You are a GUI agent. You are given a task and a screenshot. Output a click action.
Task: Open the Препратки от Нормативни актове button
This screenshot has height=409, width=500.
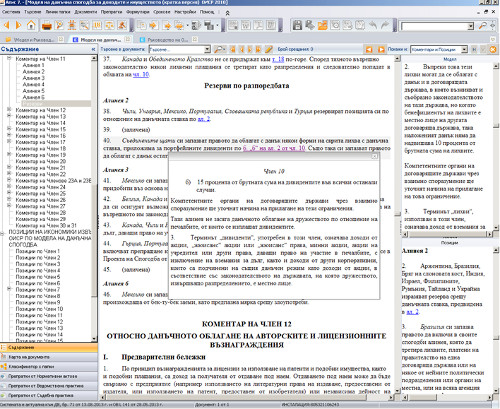click(49, 376)
